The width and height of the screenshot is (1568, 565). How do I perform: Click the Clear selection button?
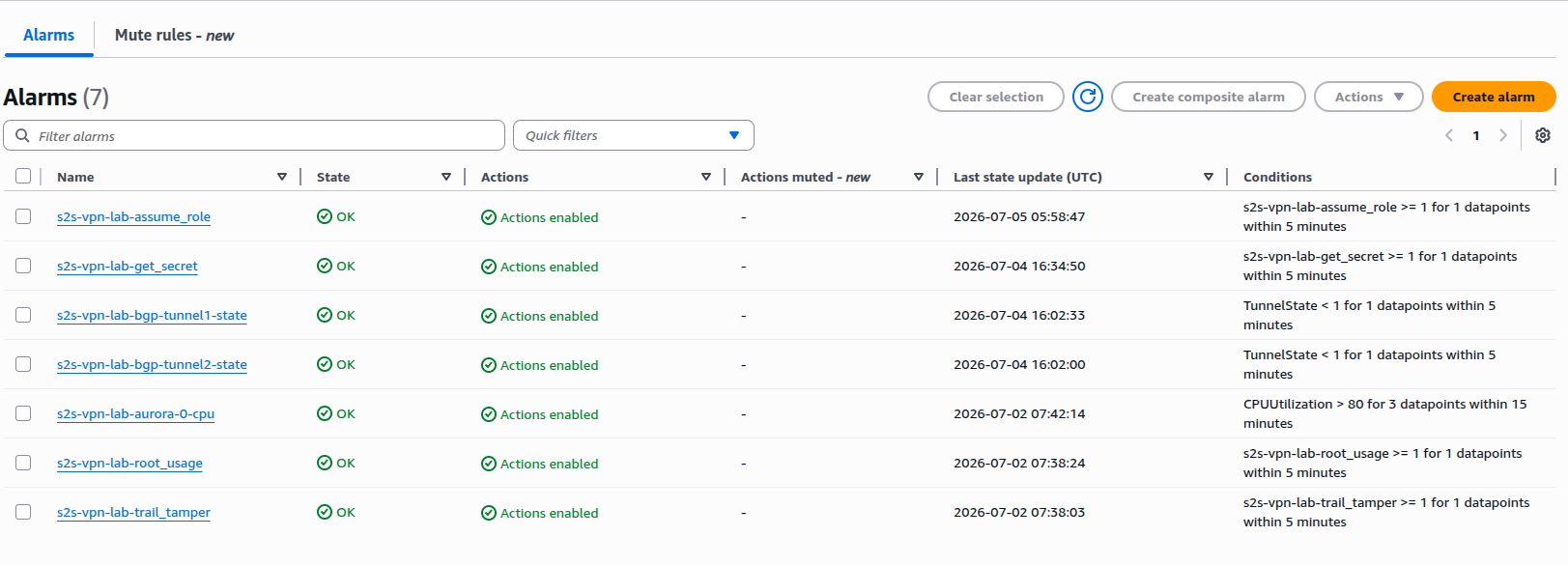pyautogui.click(x=996, y=97)
